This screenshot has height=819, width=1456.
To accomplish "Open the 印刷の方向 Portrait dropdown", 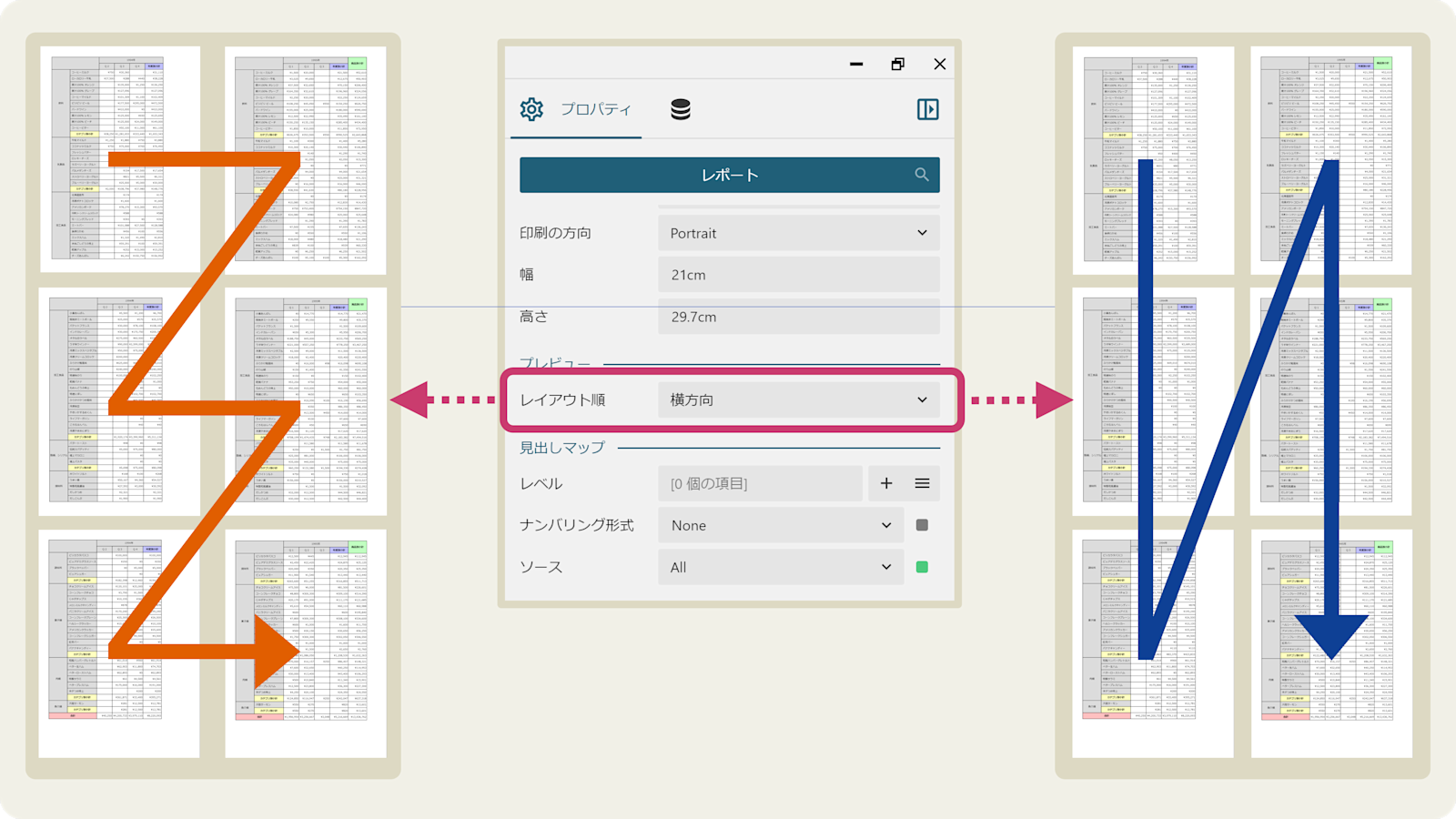I will tap(799, 233).
